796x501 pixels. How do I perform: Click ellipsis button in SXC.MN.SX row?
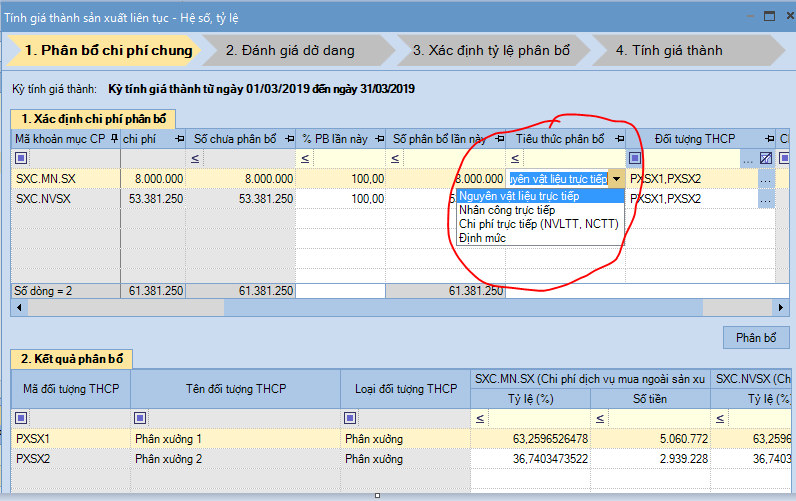click(x=766, y=179)
